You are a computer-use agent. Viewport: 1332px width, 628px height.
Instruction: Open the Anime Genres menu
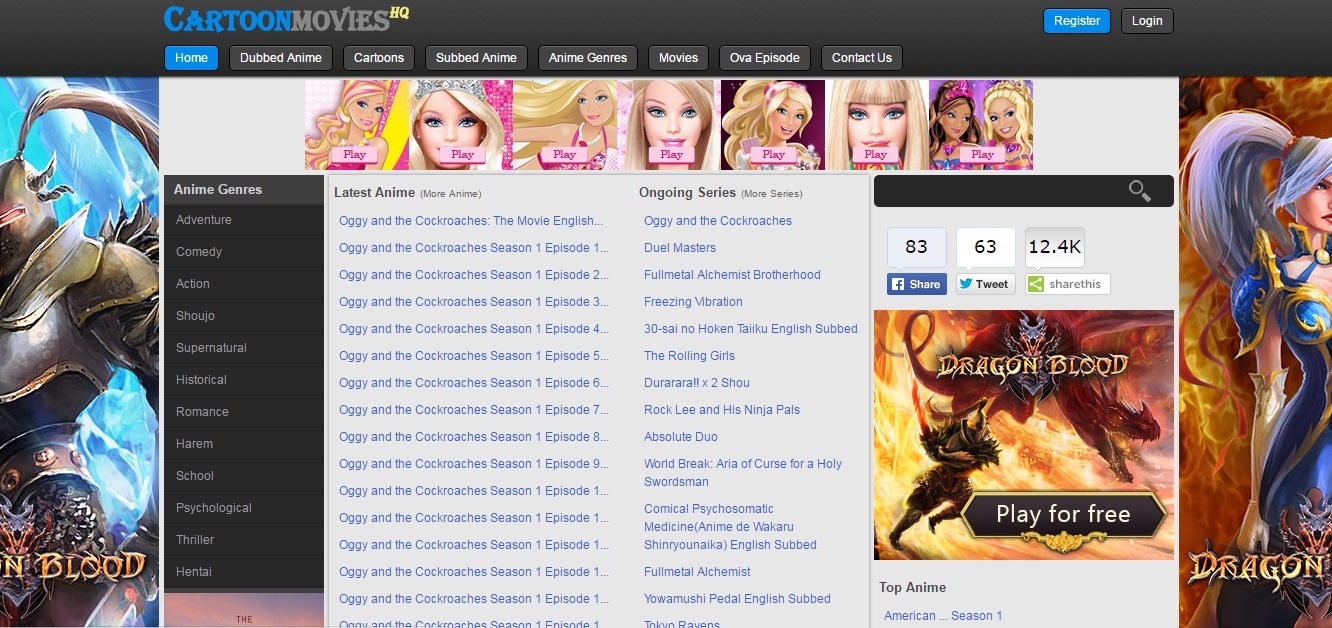[x=588, y=58]
